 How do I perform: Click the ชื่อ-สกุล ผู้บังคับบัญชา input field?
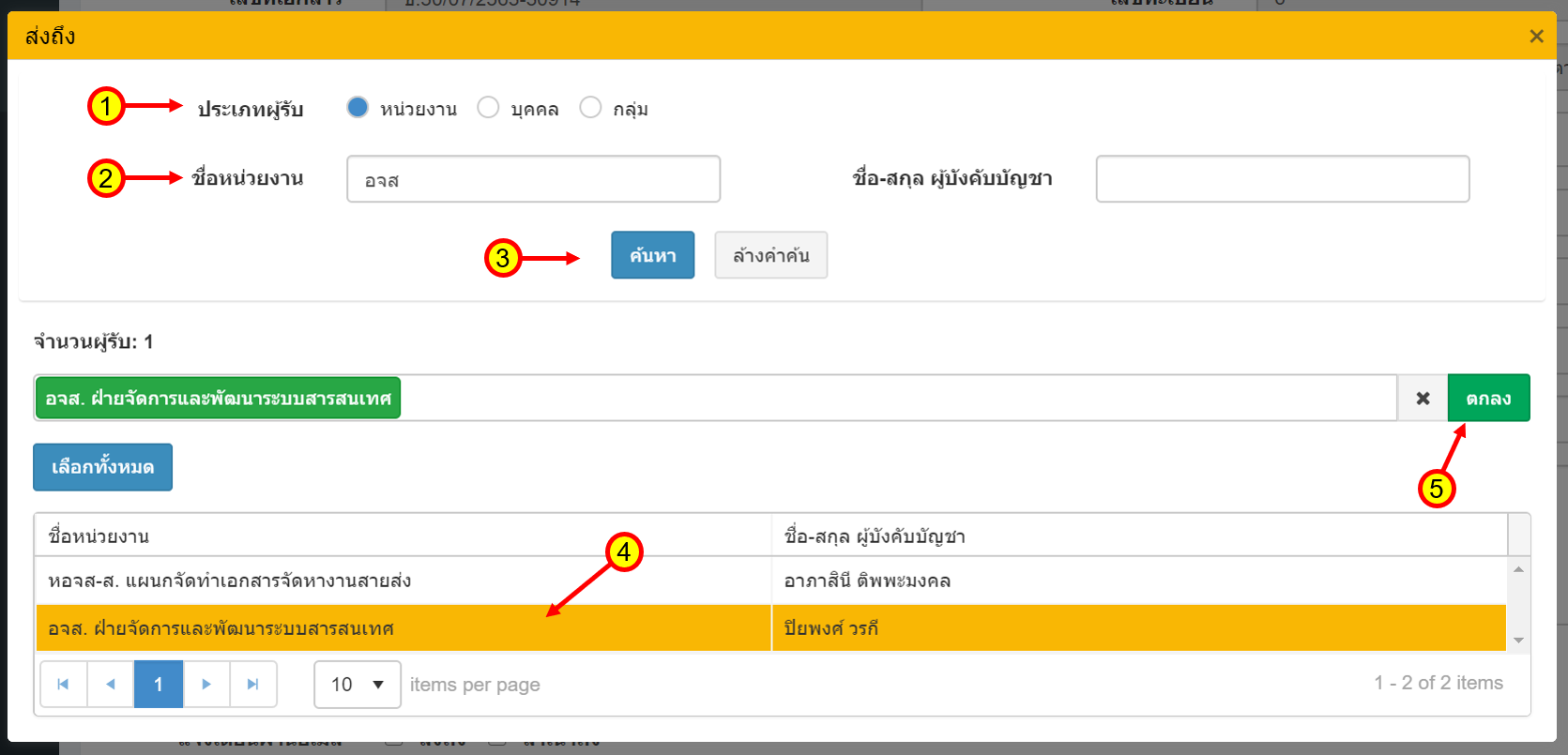(x=1282, y=179)
